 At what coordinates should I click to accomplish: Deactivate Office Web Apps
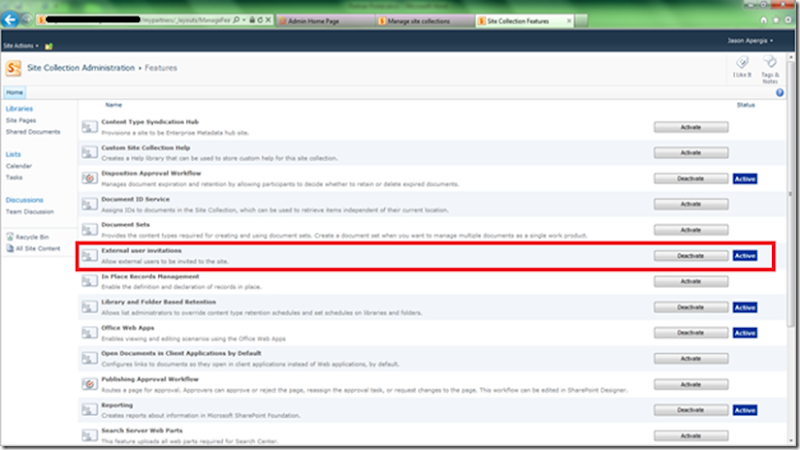click(x=691, y=333)
